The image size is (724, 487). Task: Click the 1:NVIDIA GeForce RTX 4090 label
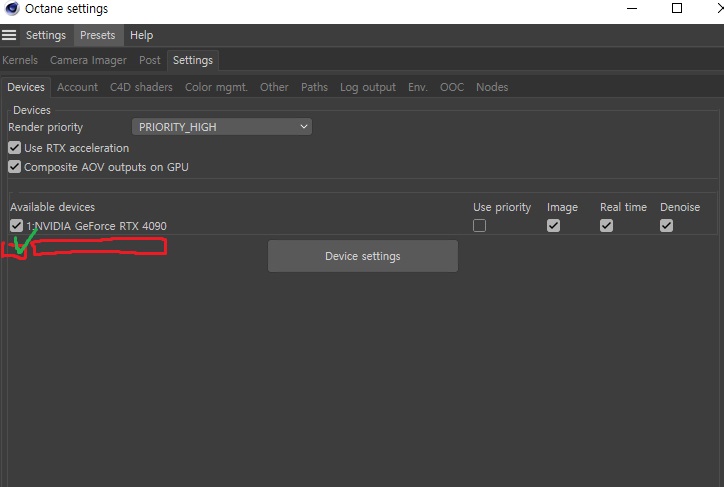tap(97, 226)
